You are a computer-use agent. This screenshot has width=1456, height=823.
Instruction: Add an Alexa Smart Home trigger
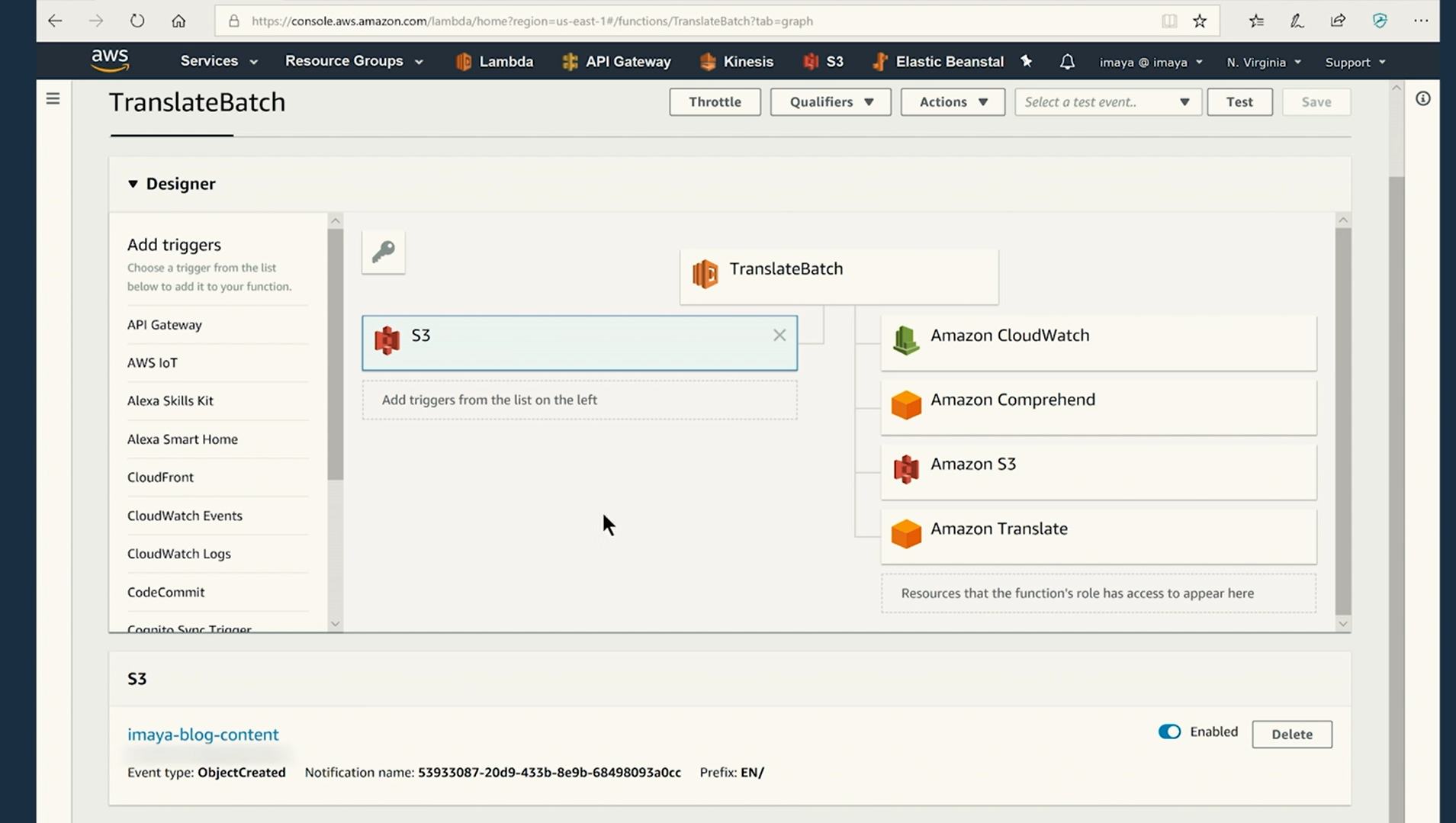[182, 439]
